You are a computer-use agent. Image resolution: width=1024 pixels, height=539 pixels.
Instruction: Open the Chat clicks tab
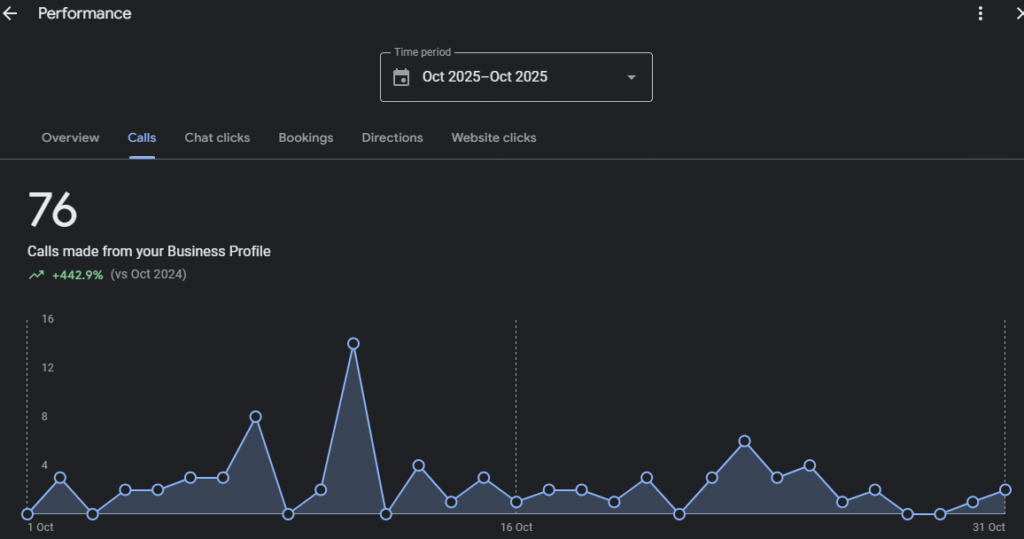tap(217, 138)
